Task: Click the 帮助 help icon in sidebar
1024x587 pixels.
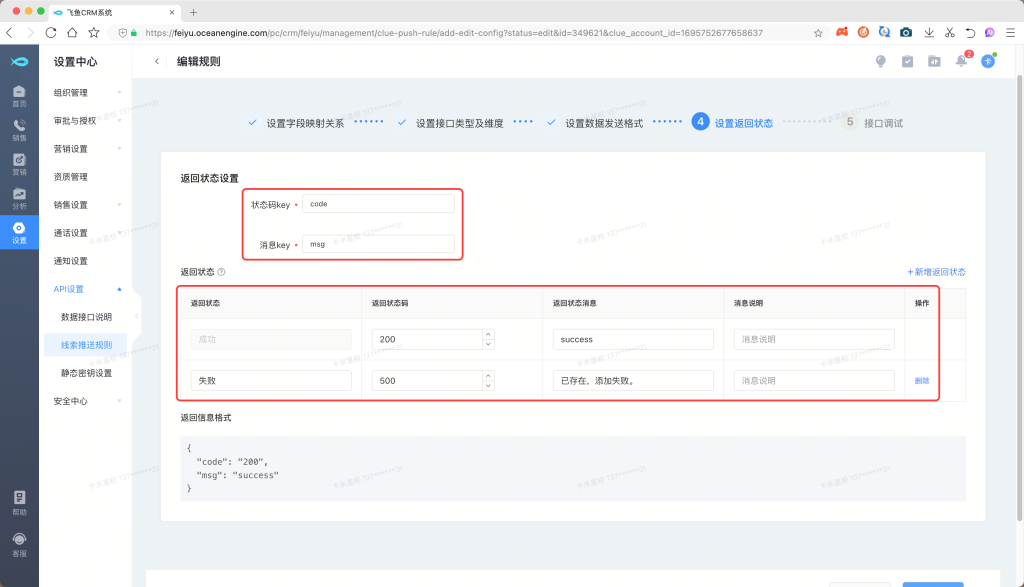Action: point(19,502)
